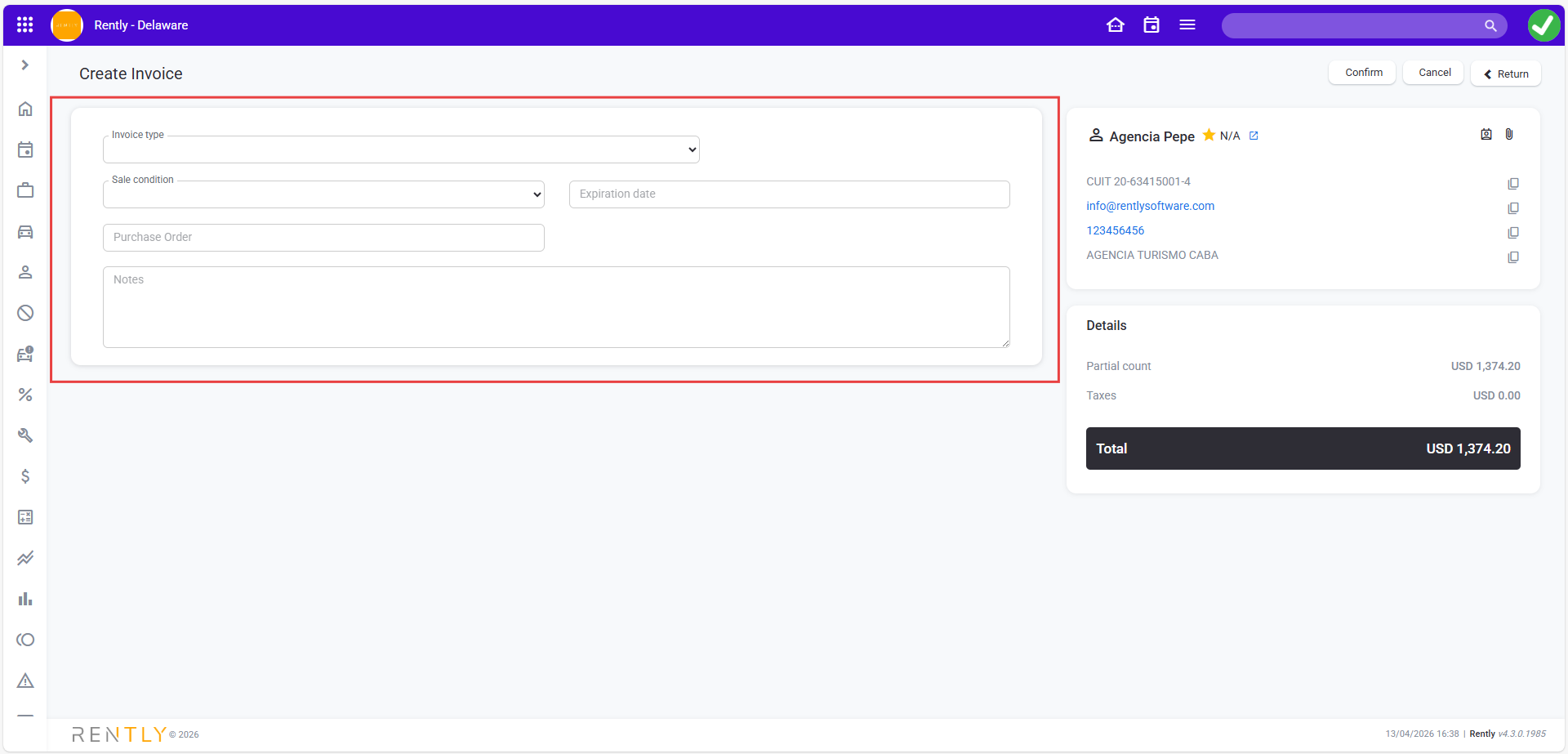Click the percent icon in sidebar
The width and height of the screenshot is (1568, 754).
(x=25, y=395)
